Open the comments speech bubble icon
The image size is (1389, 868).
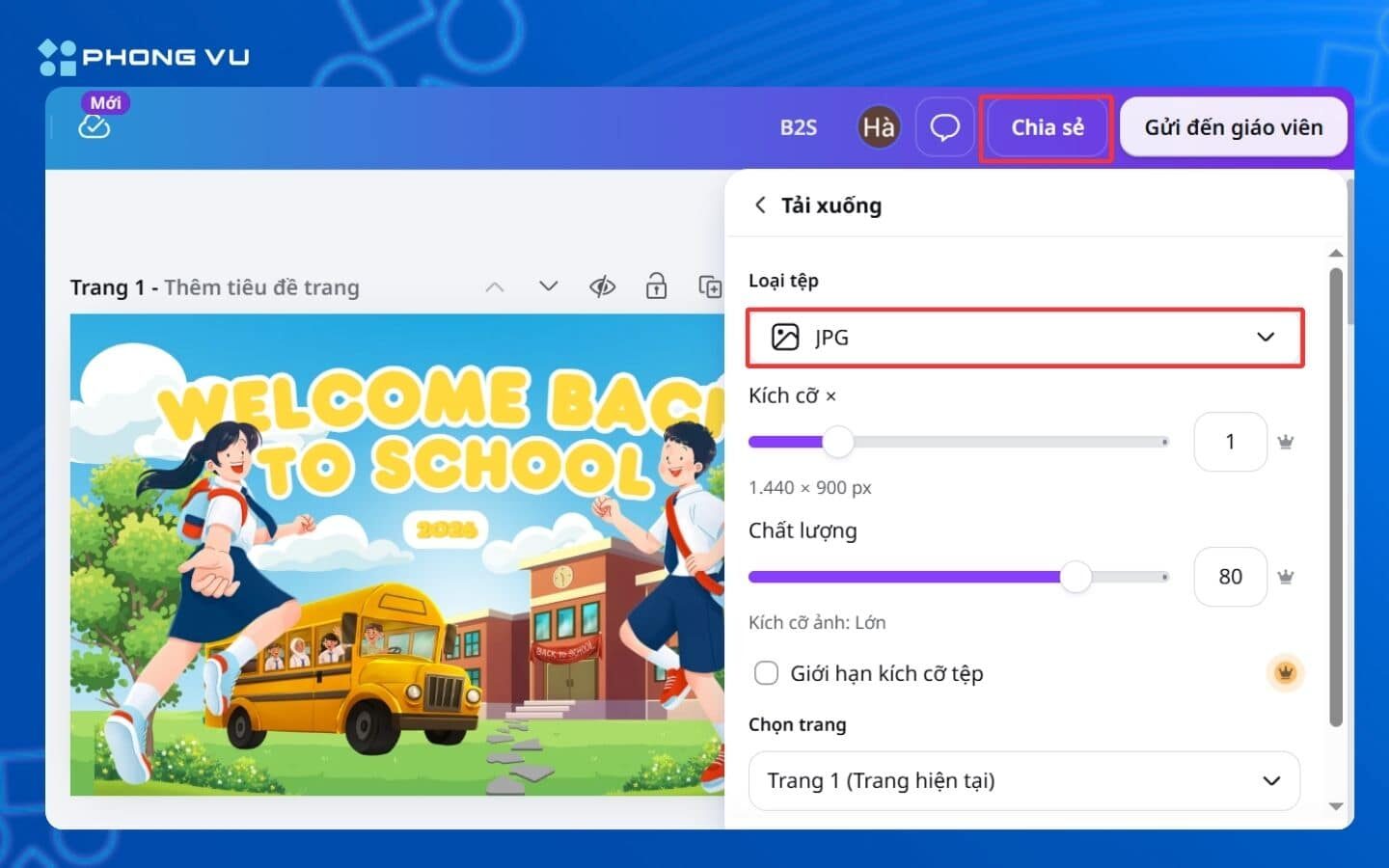pyautogui.click(x=944, y=127)
